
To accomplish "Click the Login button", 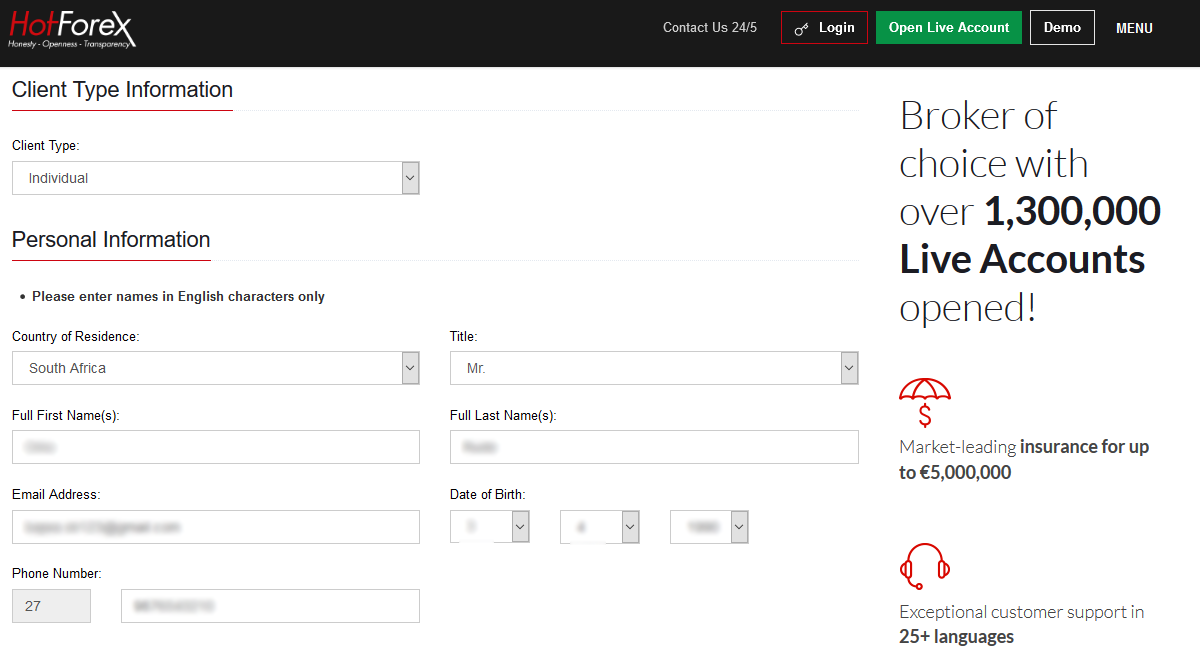I will pos(824,28).
